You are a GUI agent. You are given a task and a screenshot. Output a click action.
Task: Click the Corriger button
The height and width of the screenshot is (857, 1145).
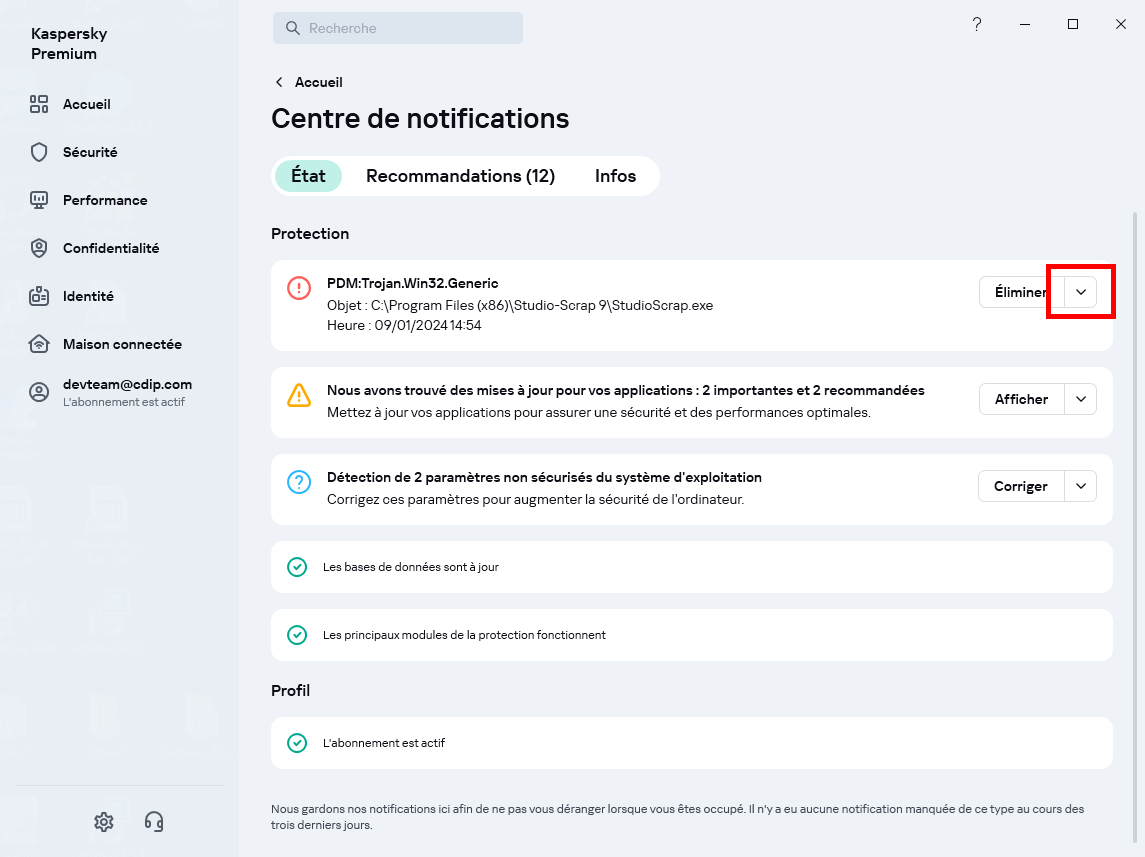point(1020,486)
